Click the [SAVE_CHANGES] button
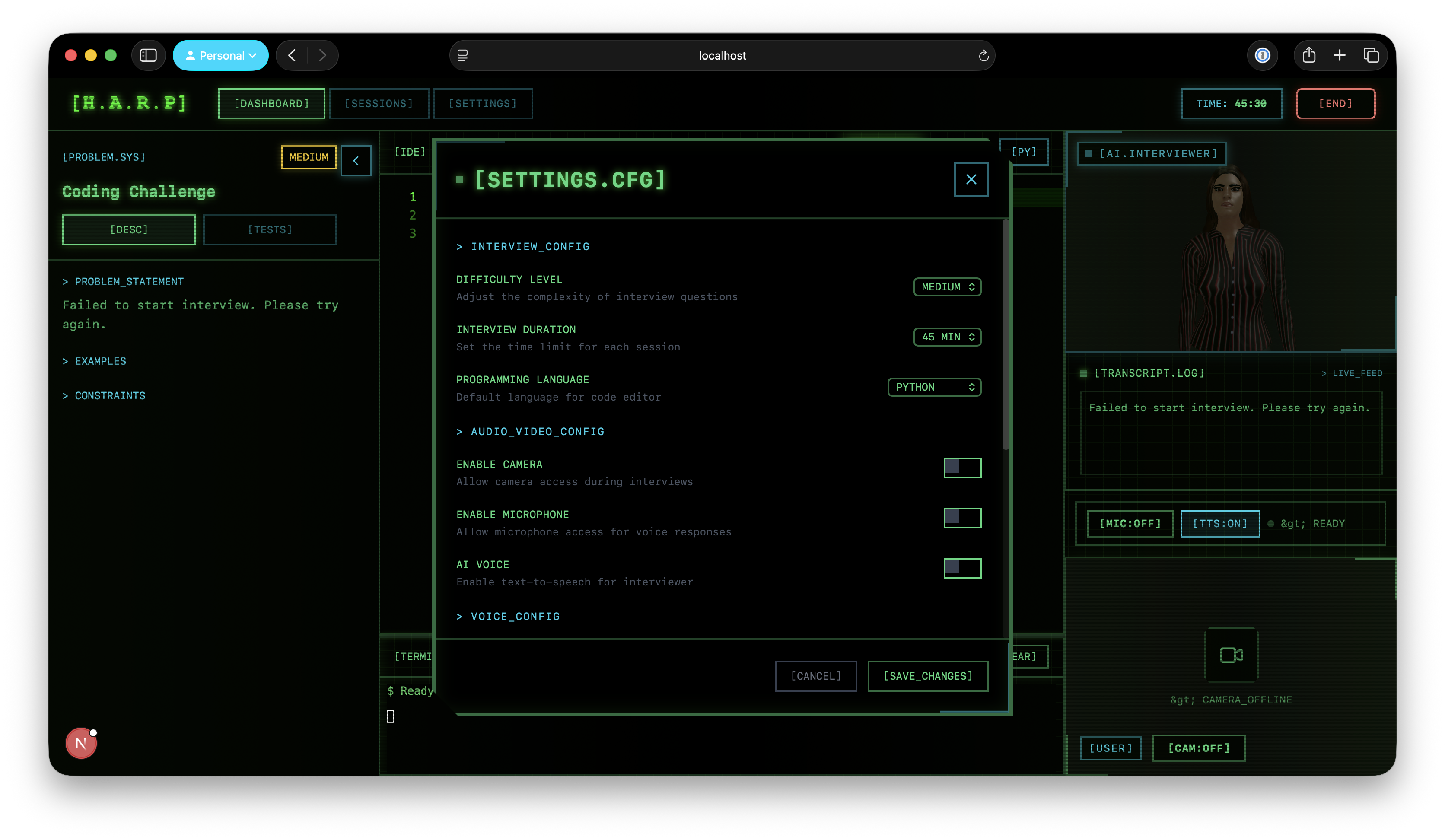This screenshot has width=1445, height=840. tap(927, 676)
